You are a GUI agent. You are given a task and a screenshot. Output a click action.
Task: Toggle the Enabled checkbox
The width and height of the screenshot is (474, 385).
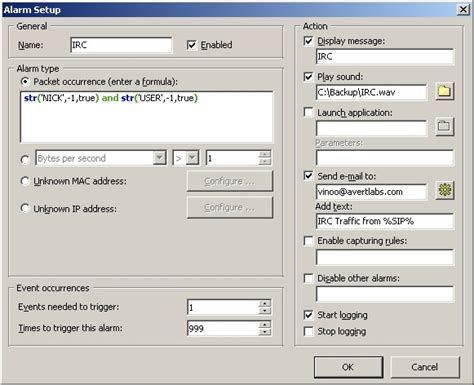click(192, 45)
